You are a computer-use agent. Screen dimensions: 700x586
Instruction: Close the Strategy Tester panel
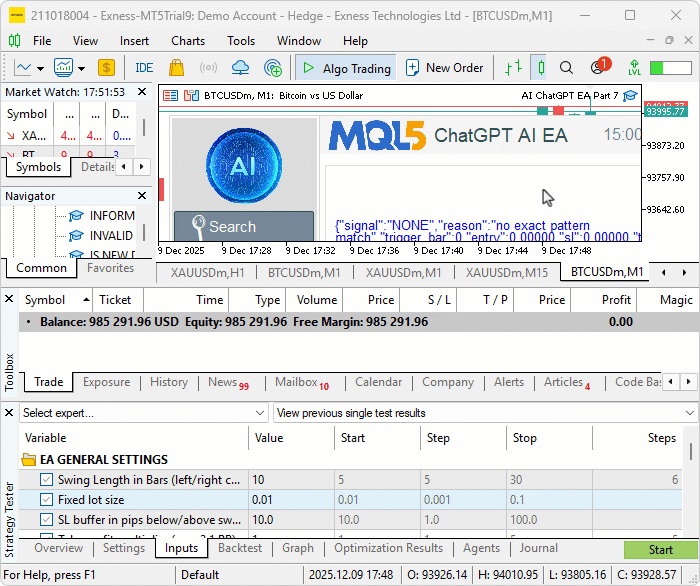(x=9, y=413)
